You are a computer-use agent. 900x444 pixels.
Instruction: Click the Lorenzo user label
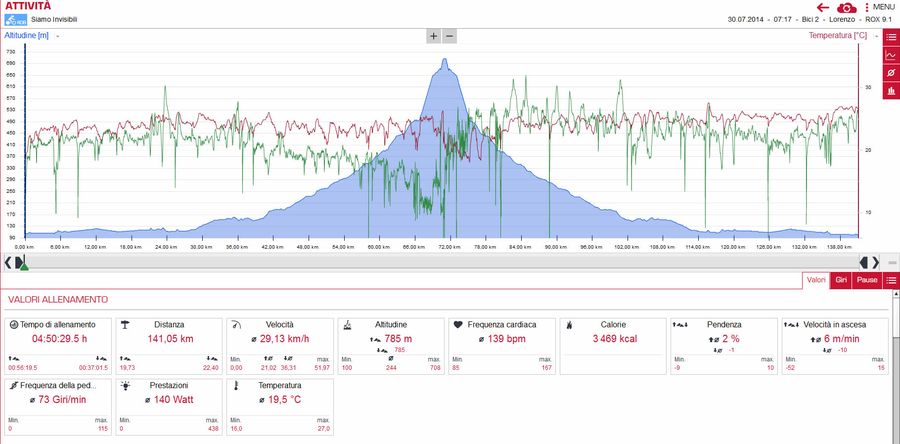(841, 20)
